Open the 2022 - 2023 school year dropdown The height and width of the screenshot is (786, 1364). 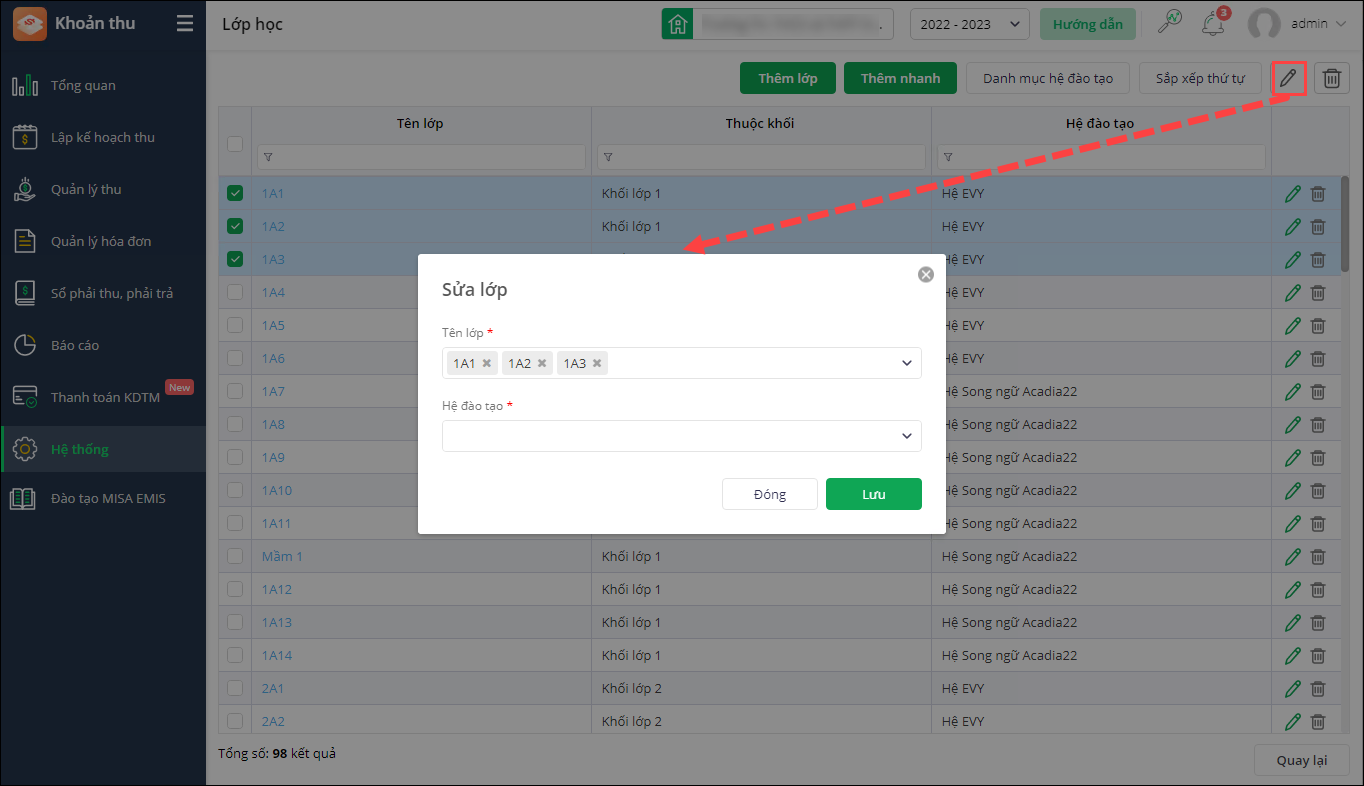(970, 25)
